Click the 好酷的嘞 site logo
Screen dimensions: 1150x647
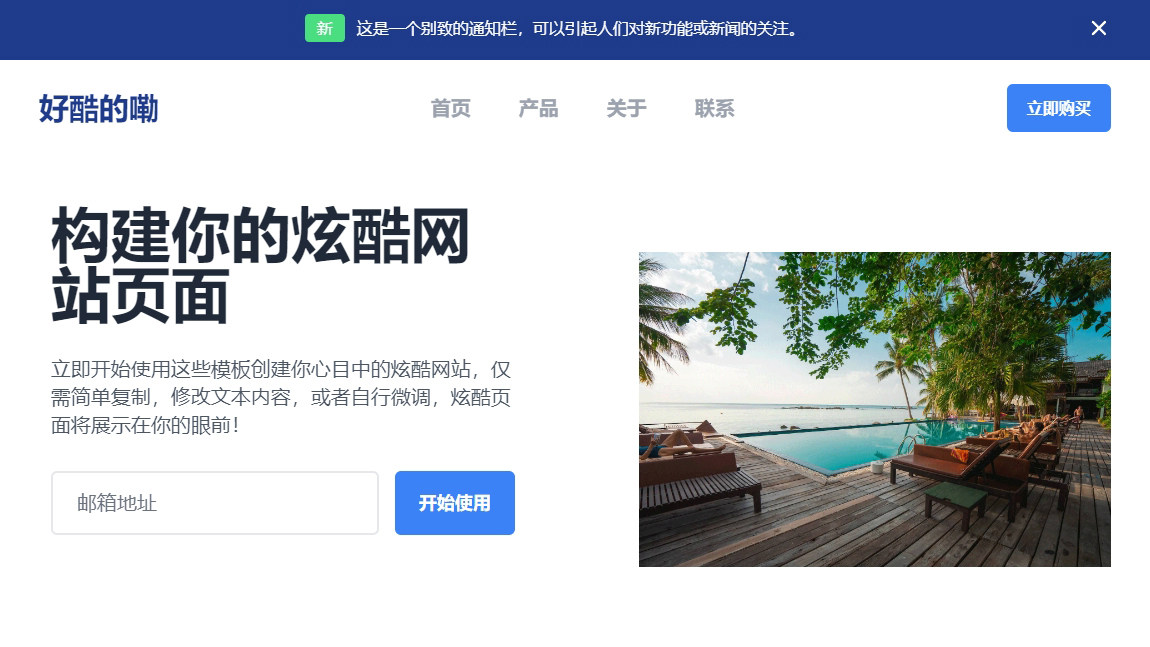click(98, 108)
